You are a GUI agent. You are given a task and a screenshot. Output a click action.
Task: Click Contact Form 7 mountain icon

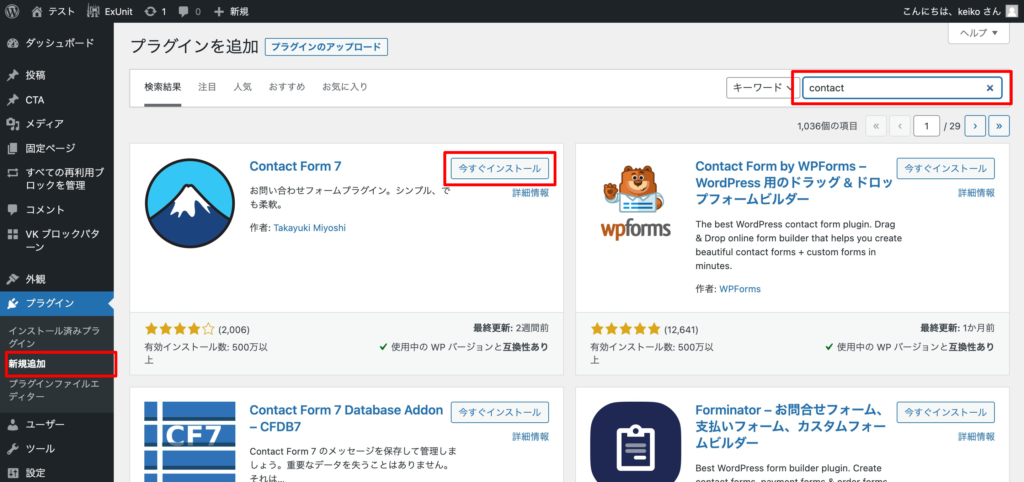tap(189, 203)
